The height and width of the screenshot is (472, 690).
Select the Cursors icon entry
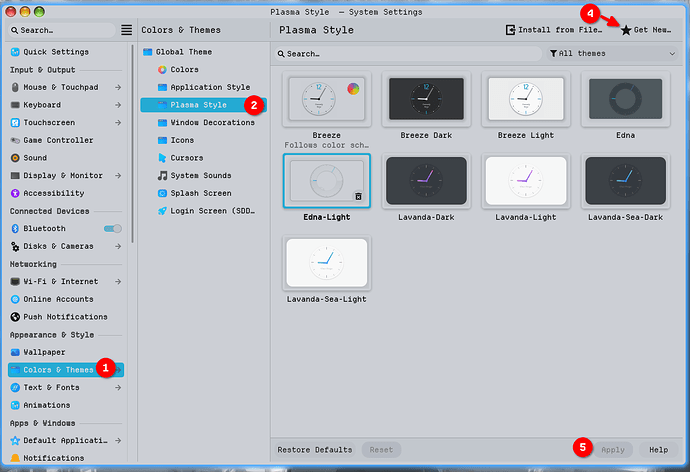[163, 158]
